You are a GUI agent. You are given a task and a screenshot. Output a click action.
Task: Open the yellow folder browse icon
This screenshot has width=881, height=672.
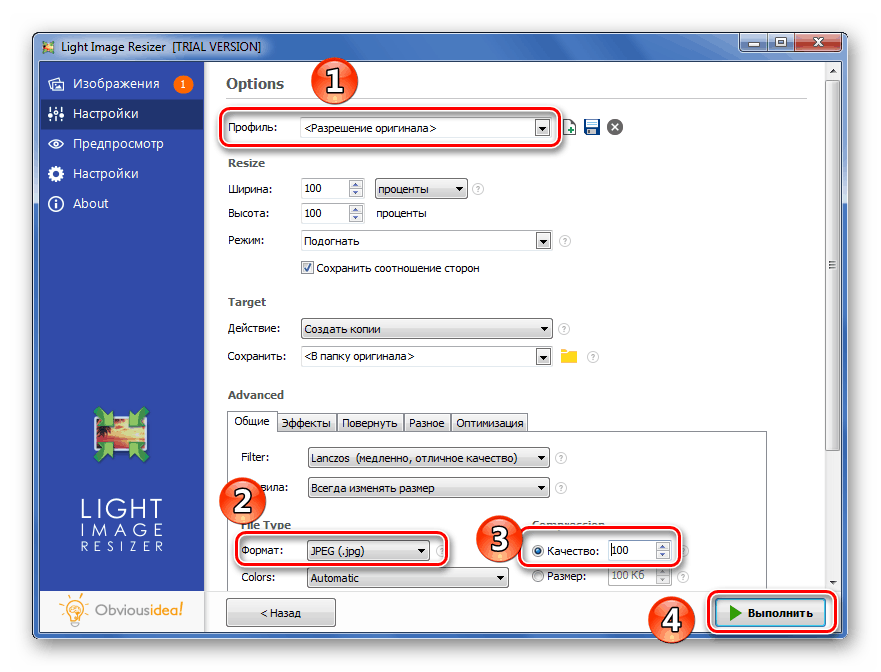569,356
